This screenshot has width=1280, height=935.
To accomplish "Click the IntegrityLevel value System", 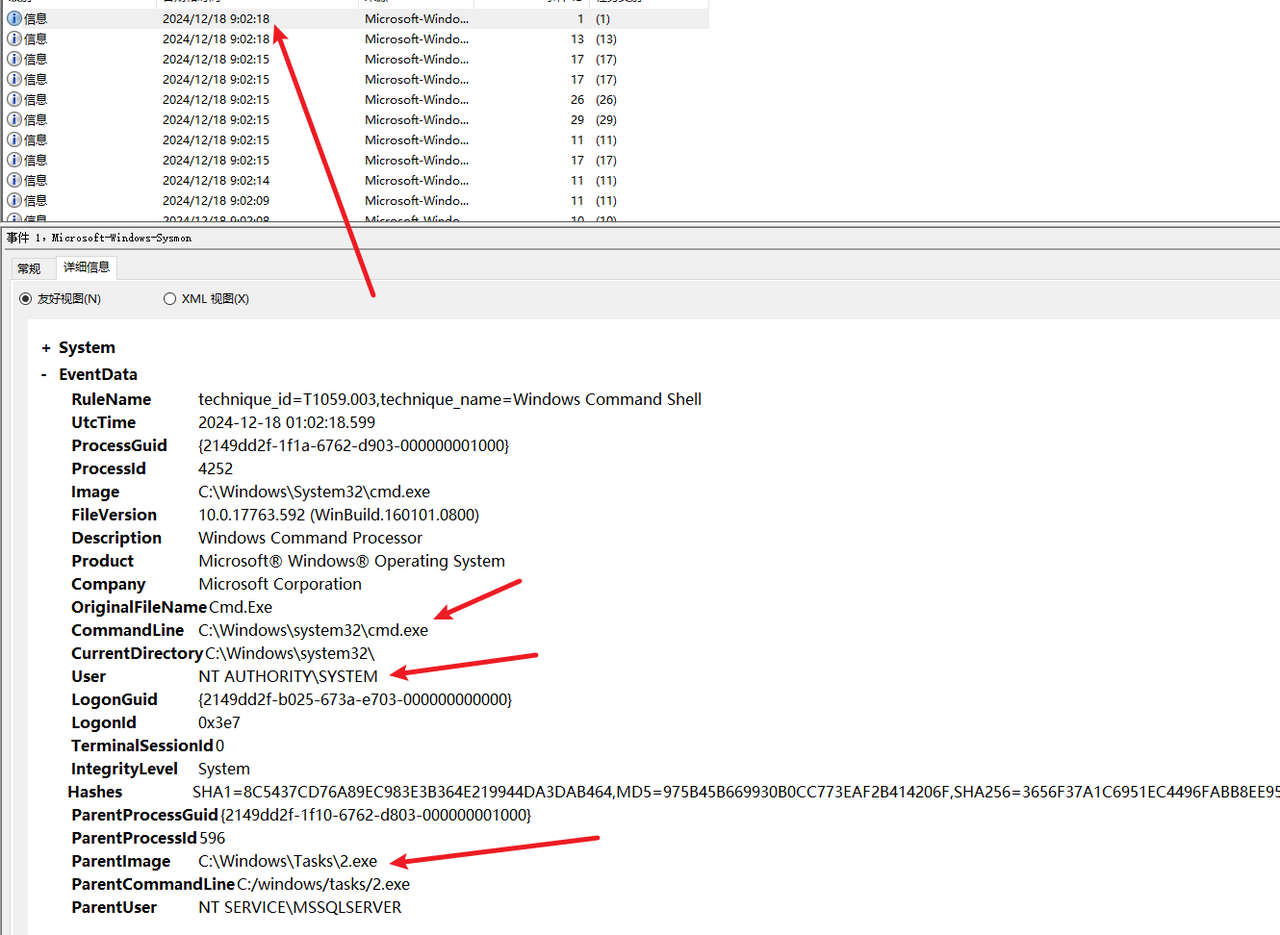I will coord(224,769).
